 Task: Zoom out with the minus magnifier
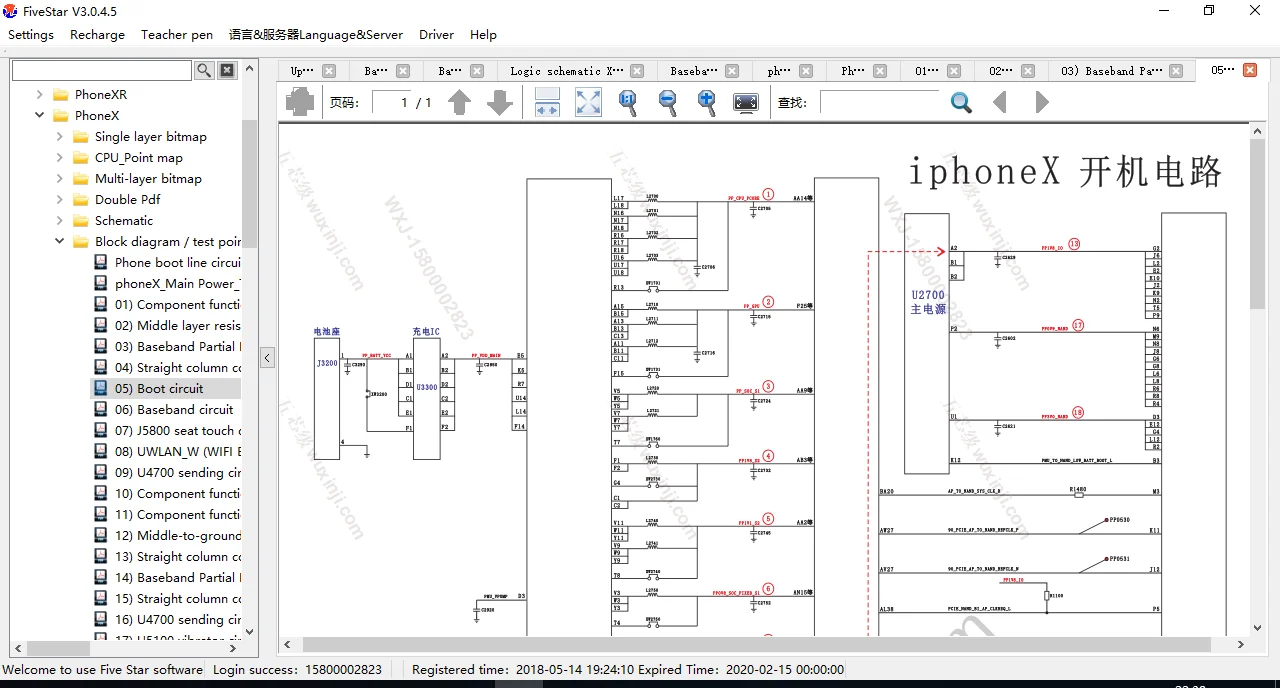pyautogui.click(x=667, y=102)
